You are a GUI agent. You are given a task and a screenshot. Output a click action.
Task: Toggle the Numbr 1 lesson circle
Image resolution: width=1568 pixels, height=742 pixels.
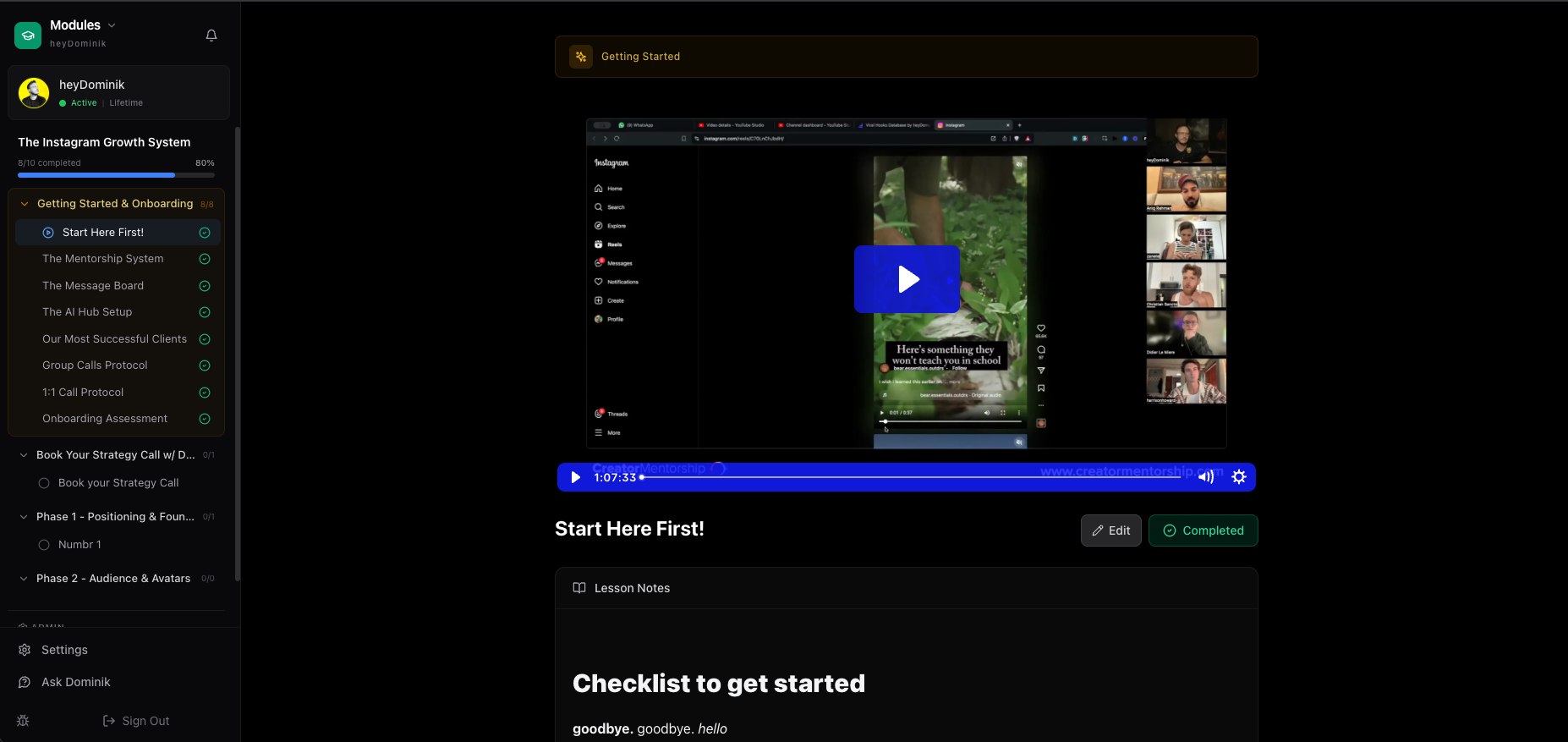[x=44, y=545]
